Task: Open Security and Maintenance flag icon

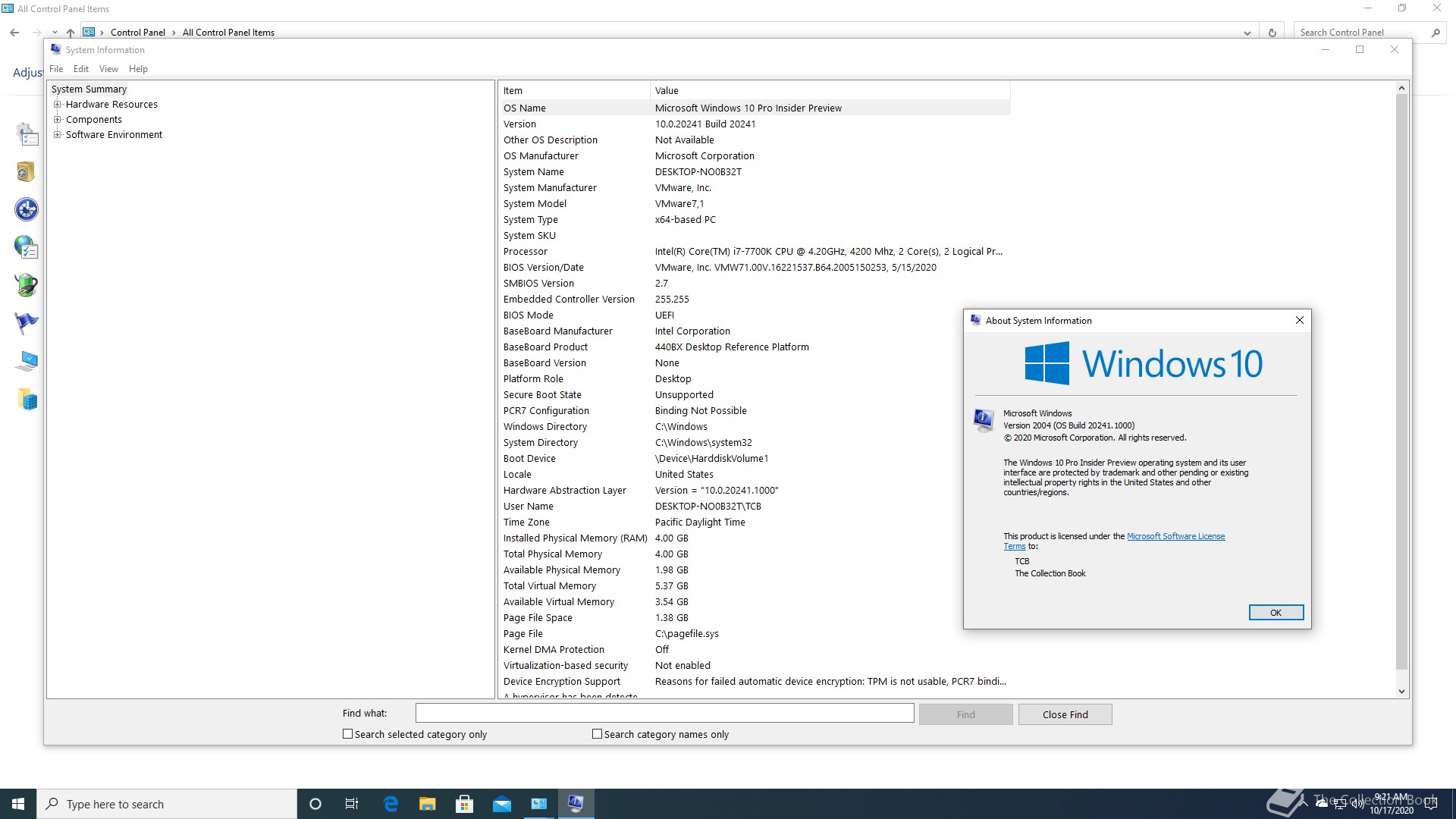Action: coord(27,323)
